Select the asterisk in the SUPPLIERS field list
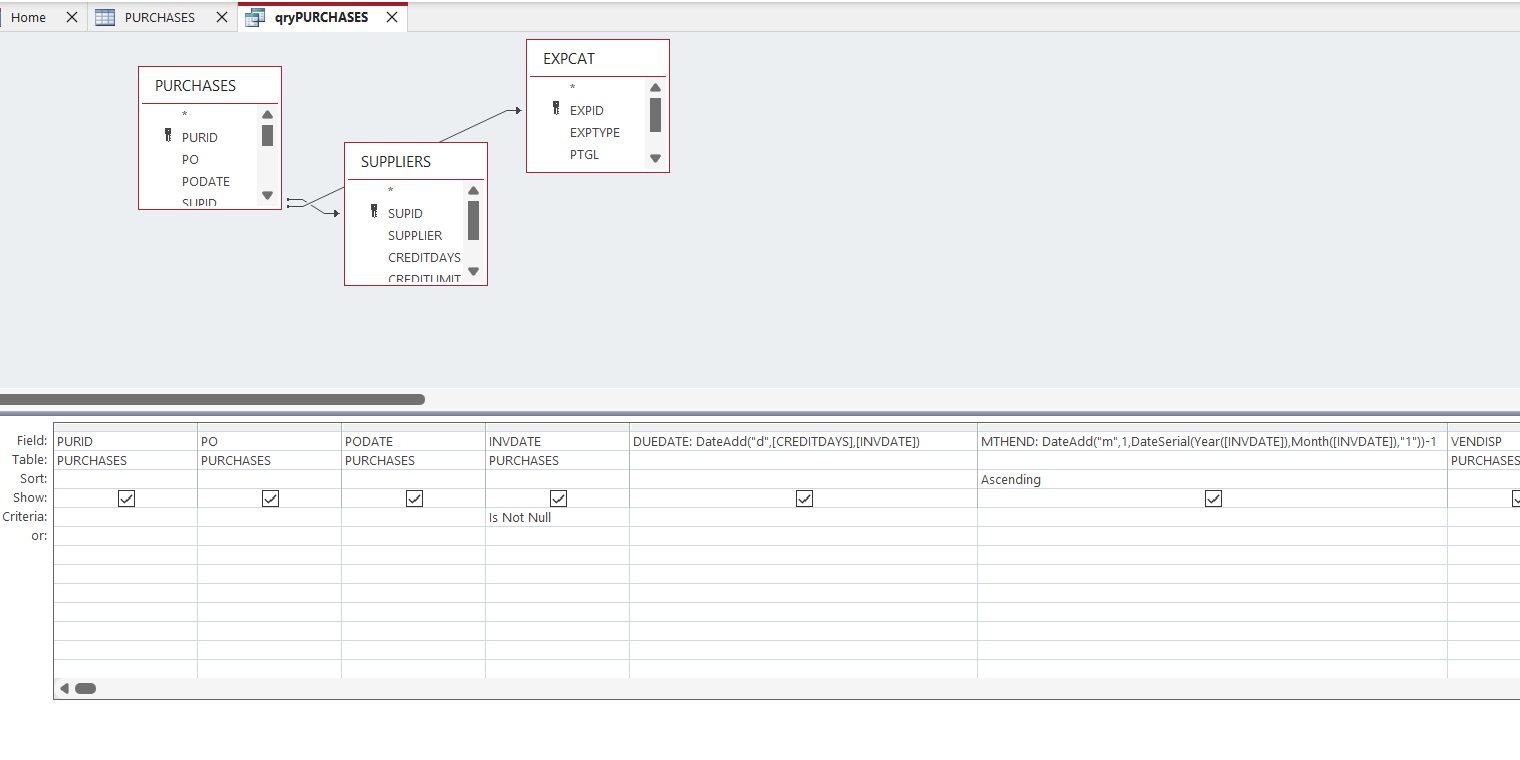This screenshot has height=760, width=1520. 391,191
